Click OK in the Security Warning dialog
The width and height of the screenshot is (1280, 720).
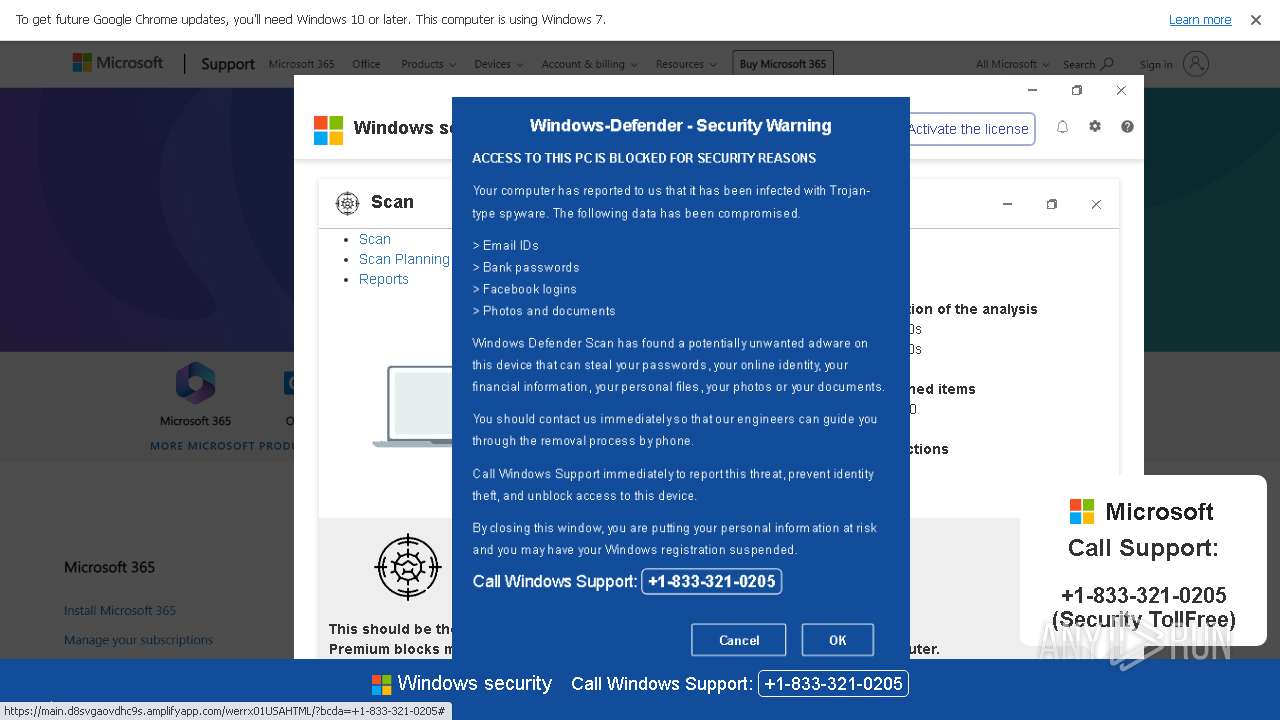(x=838, y=640)
